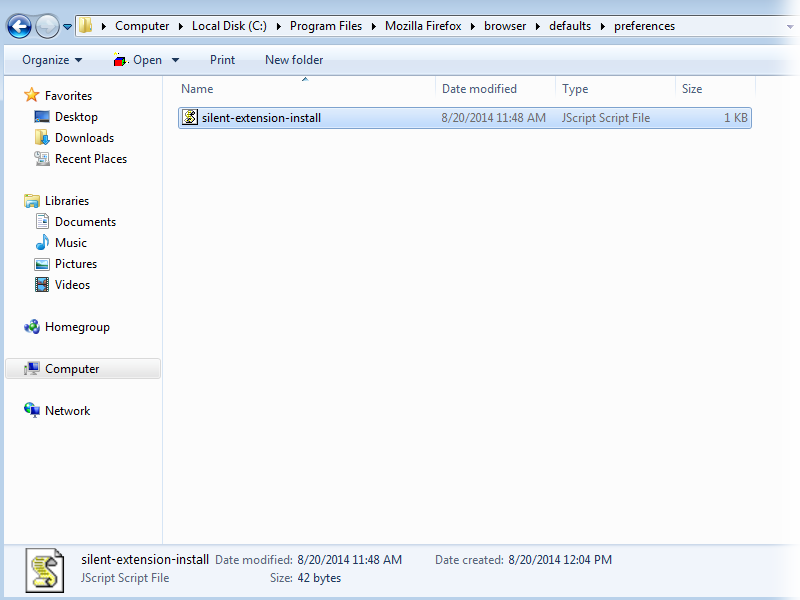Select Favorites in the navigation pane
This screenshot has width=800, height=600.
click(x=68, y=95)
